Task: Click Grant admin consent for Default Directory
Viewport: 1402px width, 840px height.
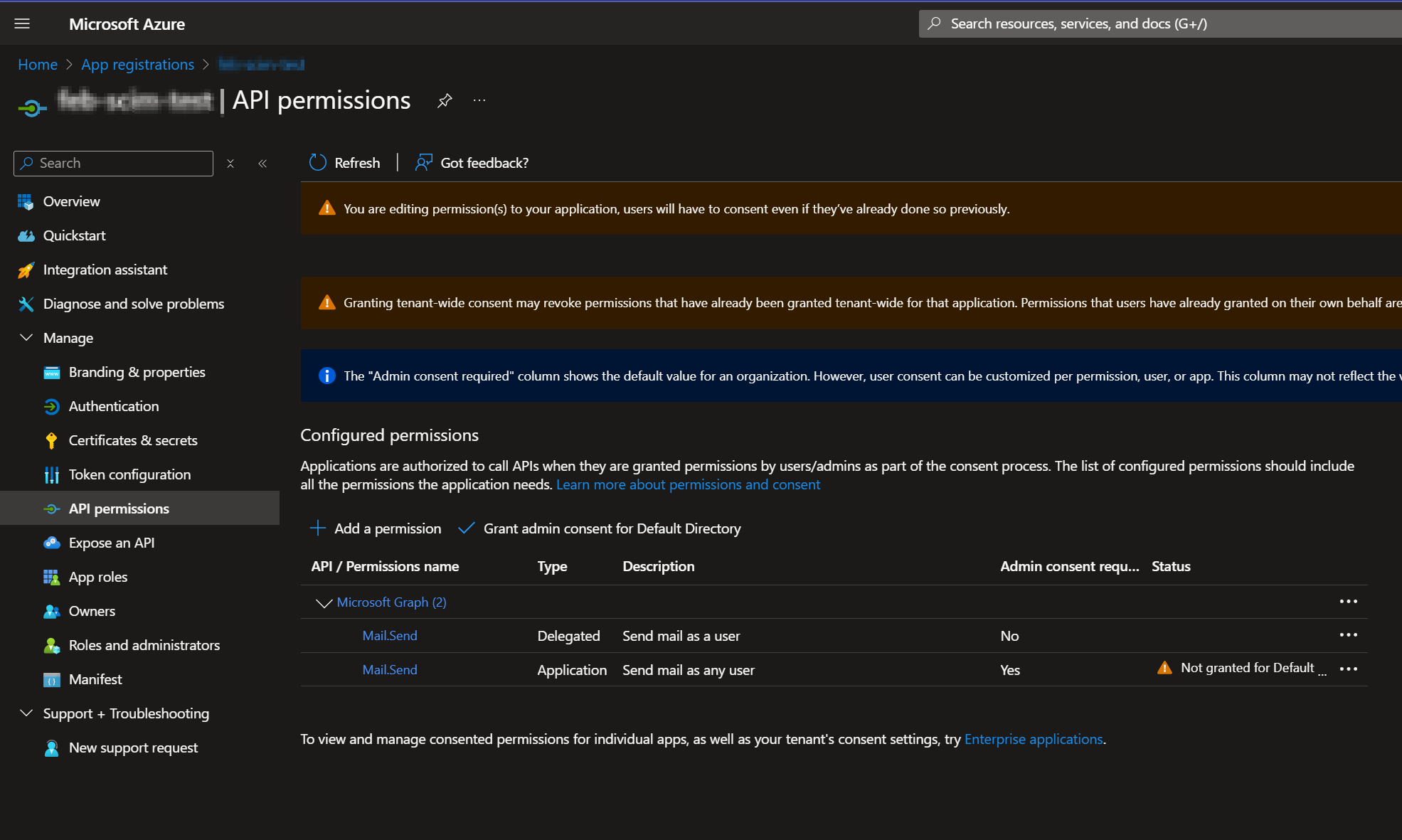Action: point(600,528)
